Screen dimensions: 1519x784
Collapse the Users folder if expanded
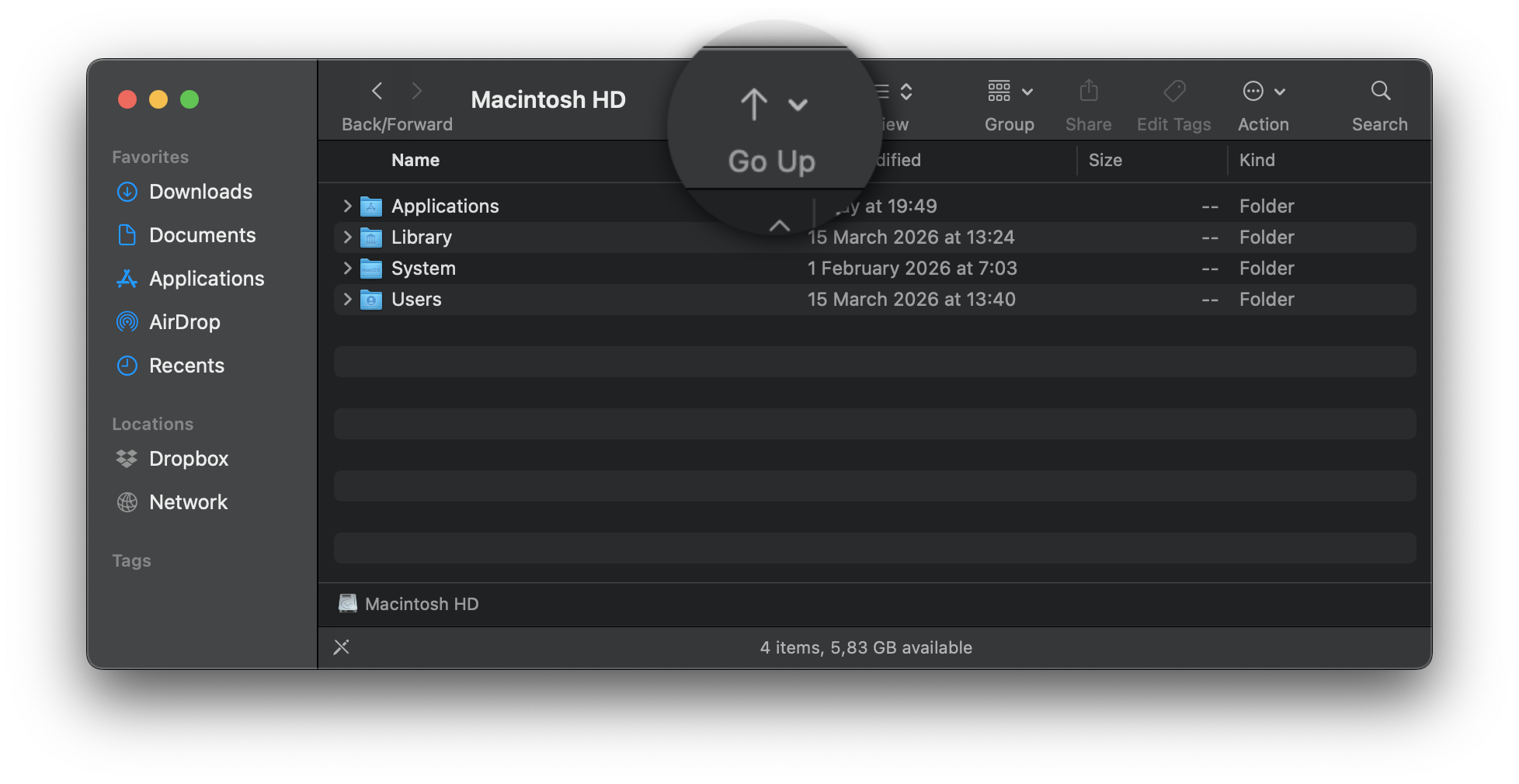click(x=346, y=299)
